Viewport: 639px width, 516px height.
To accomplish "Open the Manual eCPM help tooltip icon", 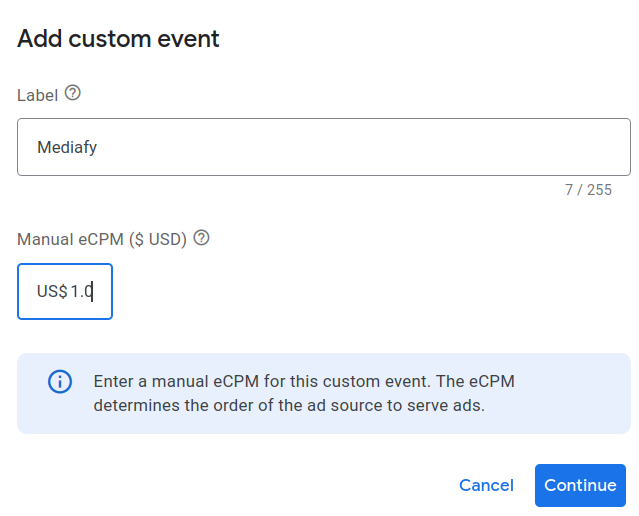I will click(201, 238).
